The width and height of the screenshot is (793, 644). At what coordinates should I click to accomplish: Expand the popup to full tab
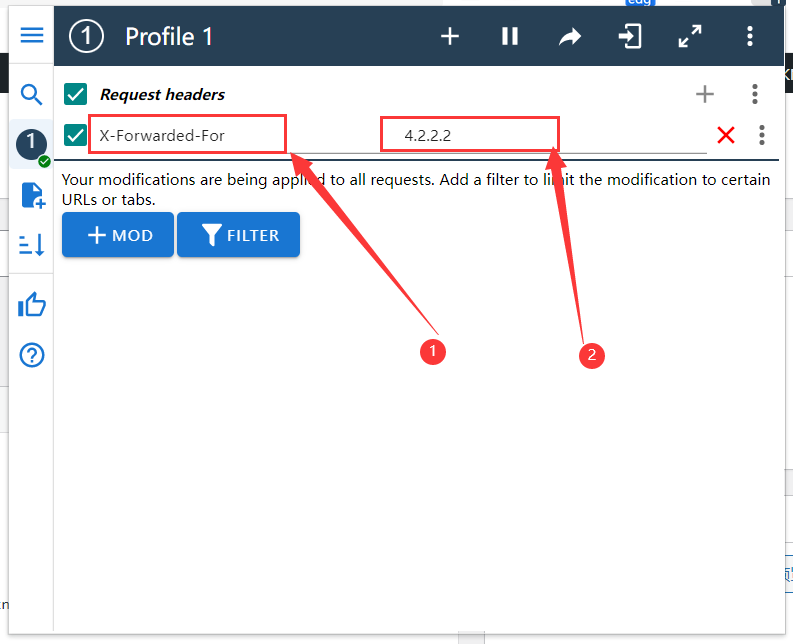(689, 37)
